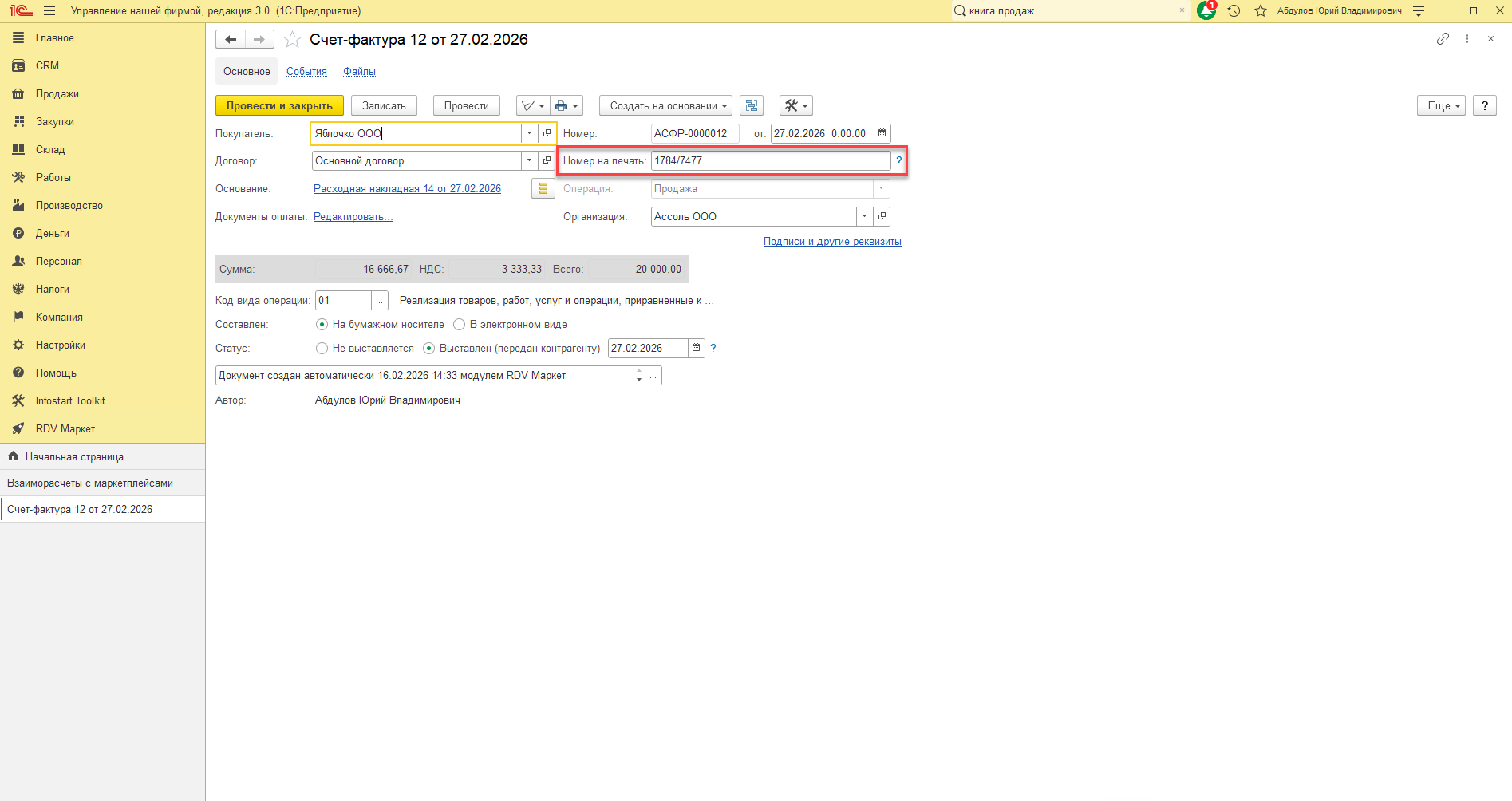Viewport: 1512px width, 801px height.
Task: Click into the 'Номер на печать' field
Action: [x=769, y=160]
